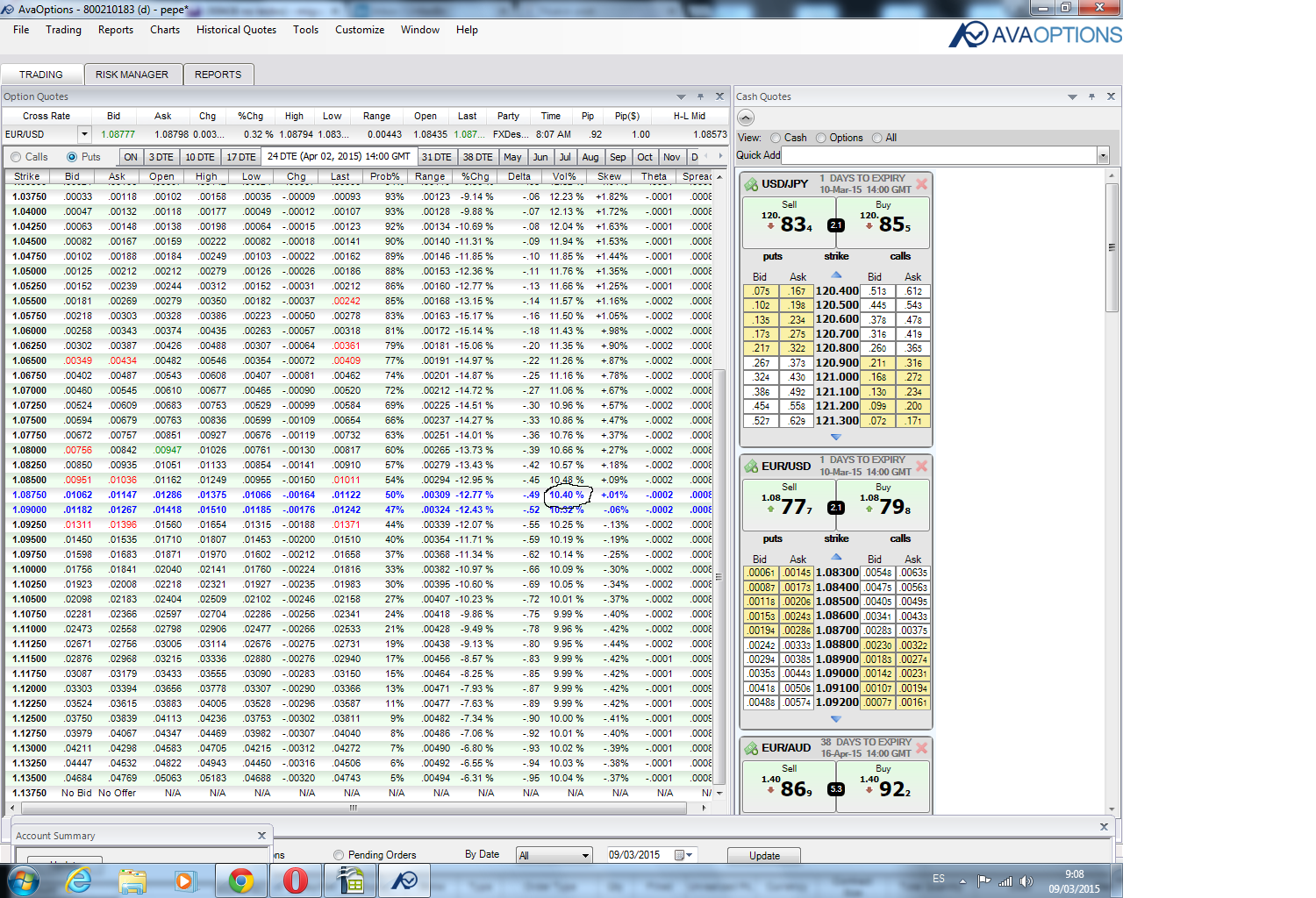The image size is (1316, 898).
Task: Select Options view radio button
Action: [x=821, y=138]
